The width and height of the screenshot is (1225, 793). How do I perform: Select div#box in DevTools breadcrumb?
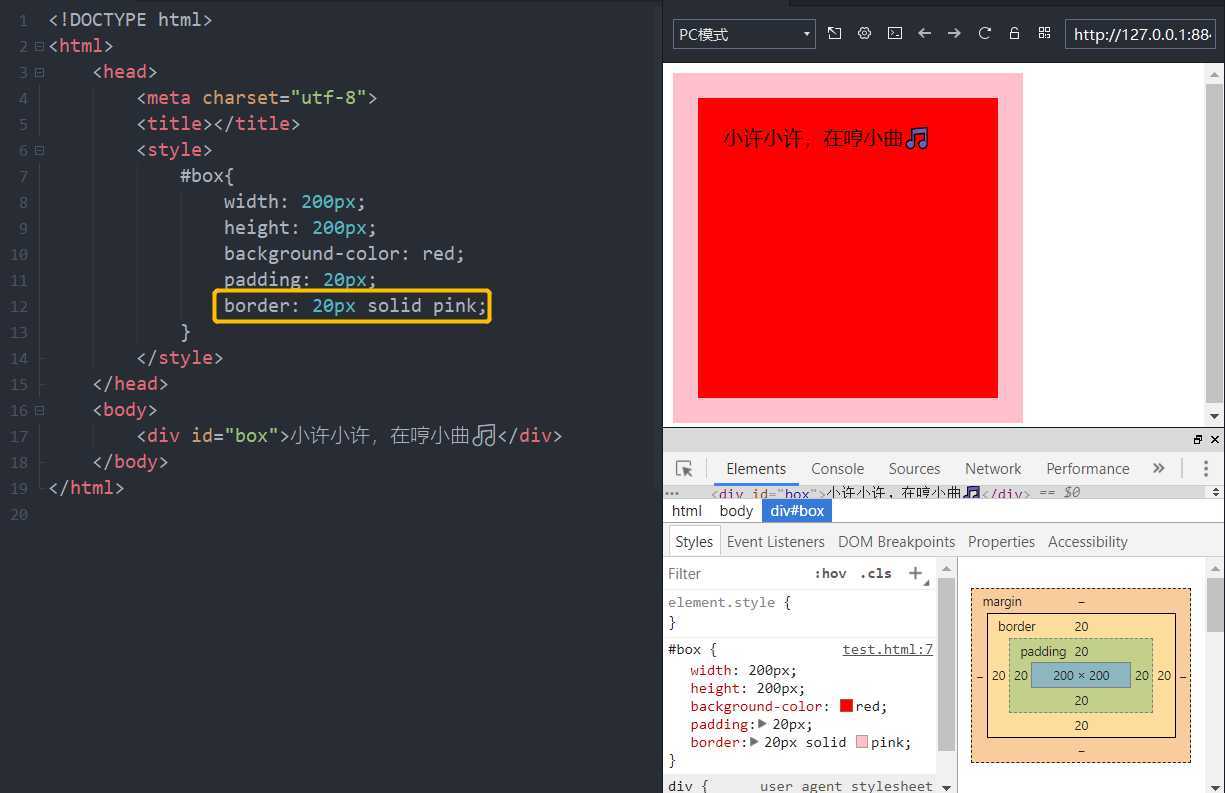click(x=797, y=510)
